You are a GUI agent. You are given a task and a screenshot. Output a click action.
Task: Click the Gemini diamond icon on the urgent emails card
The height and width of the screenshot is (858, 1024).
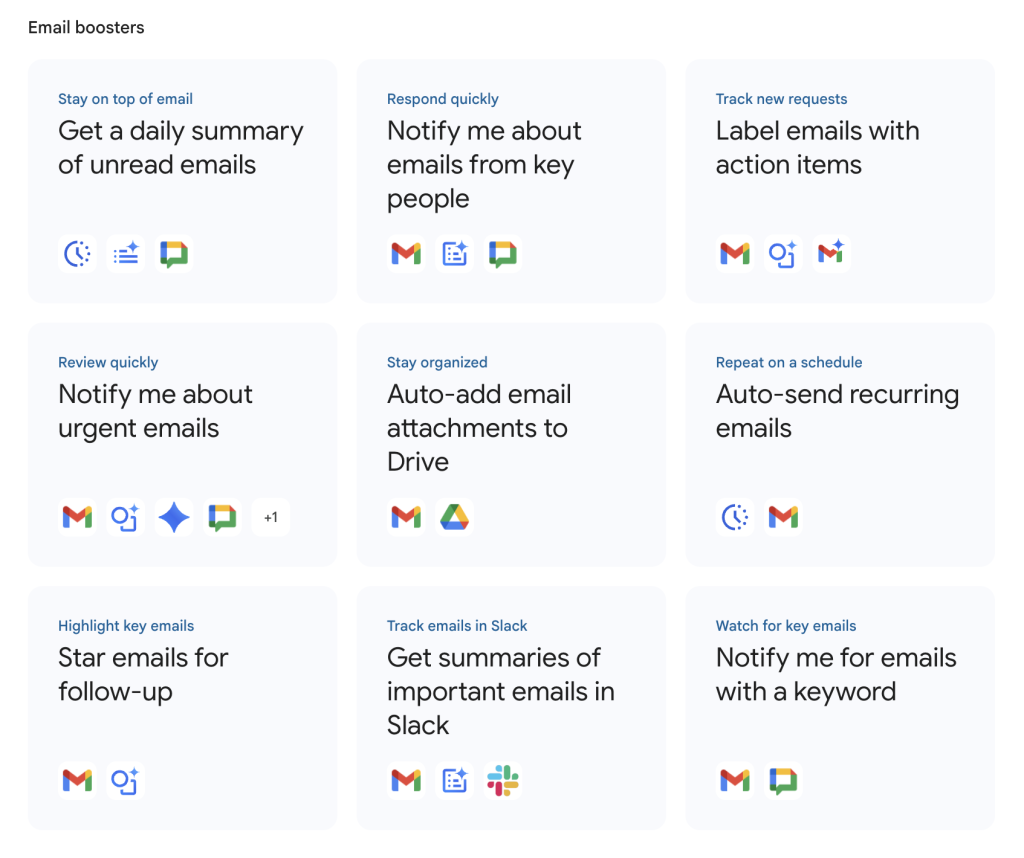click(173, 517)
